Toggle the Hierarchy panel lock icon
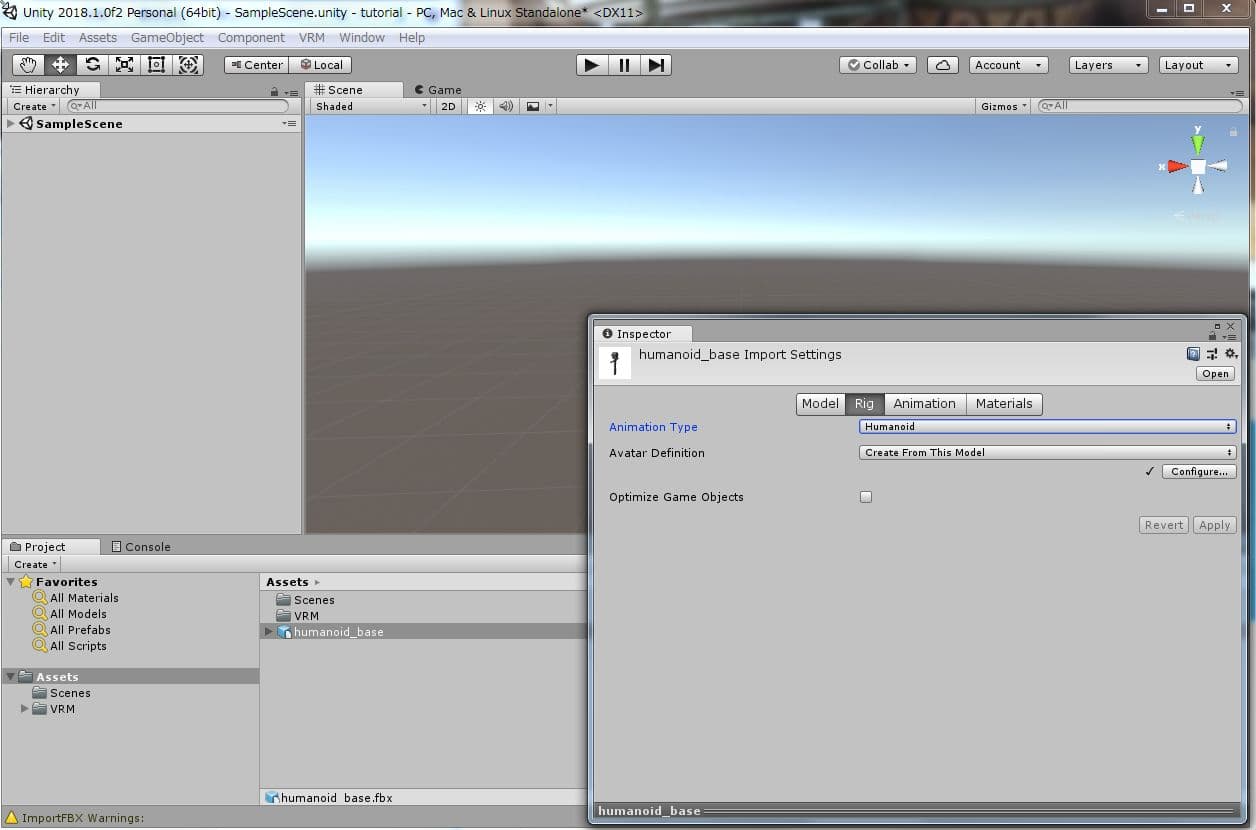 coord(274,91)
